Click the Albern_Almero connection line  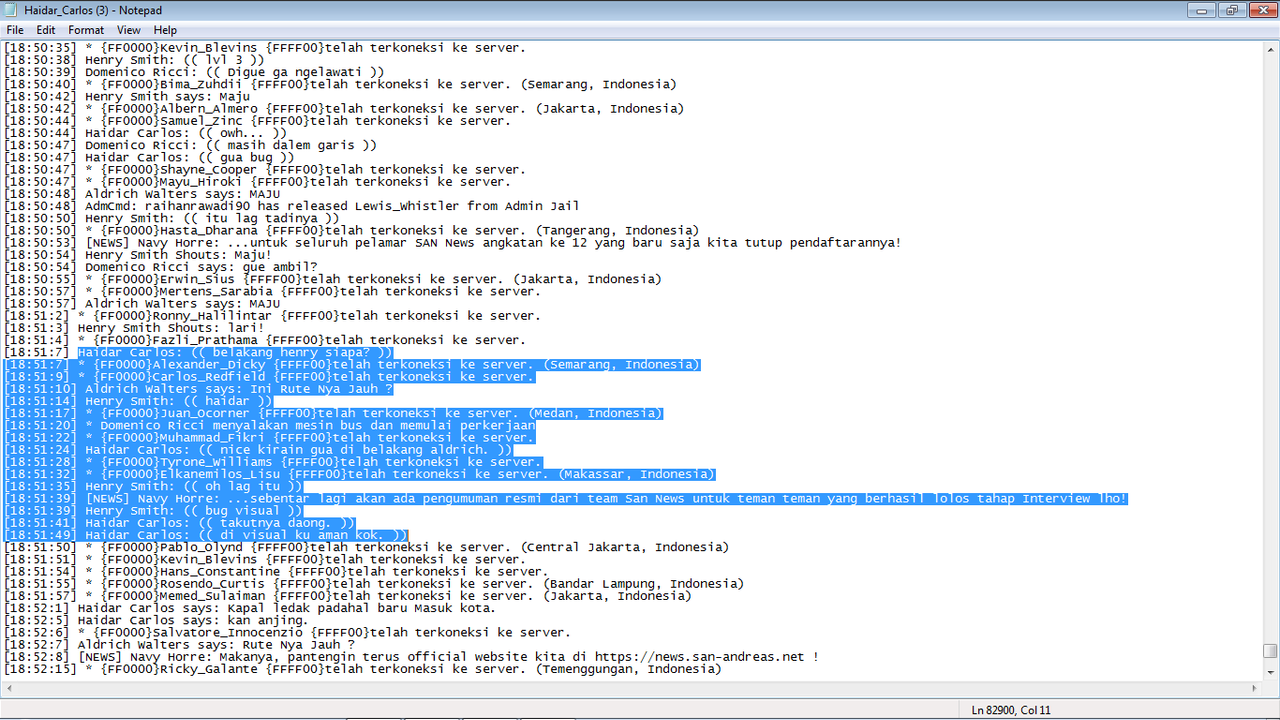(344, 108)
